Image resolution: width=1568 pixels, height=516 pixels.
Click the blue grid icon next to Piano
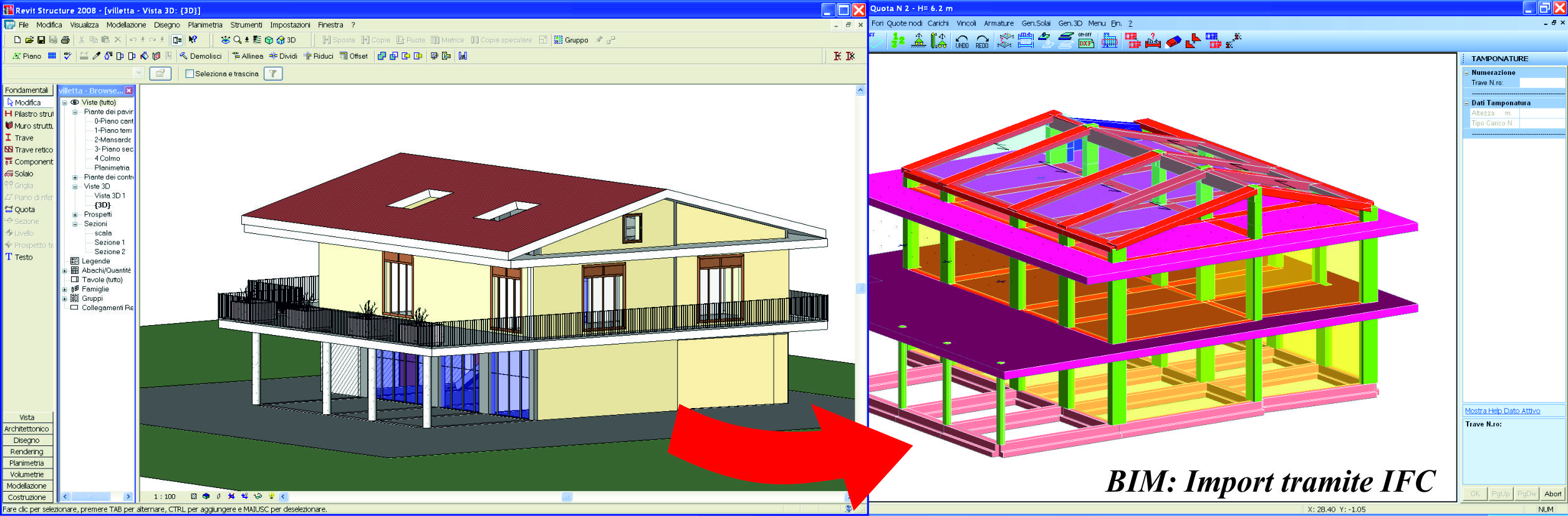[x=52, y=56]
